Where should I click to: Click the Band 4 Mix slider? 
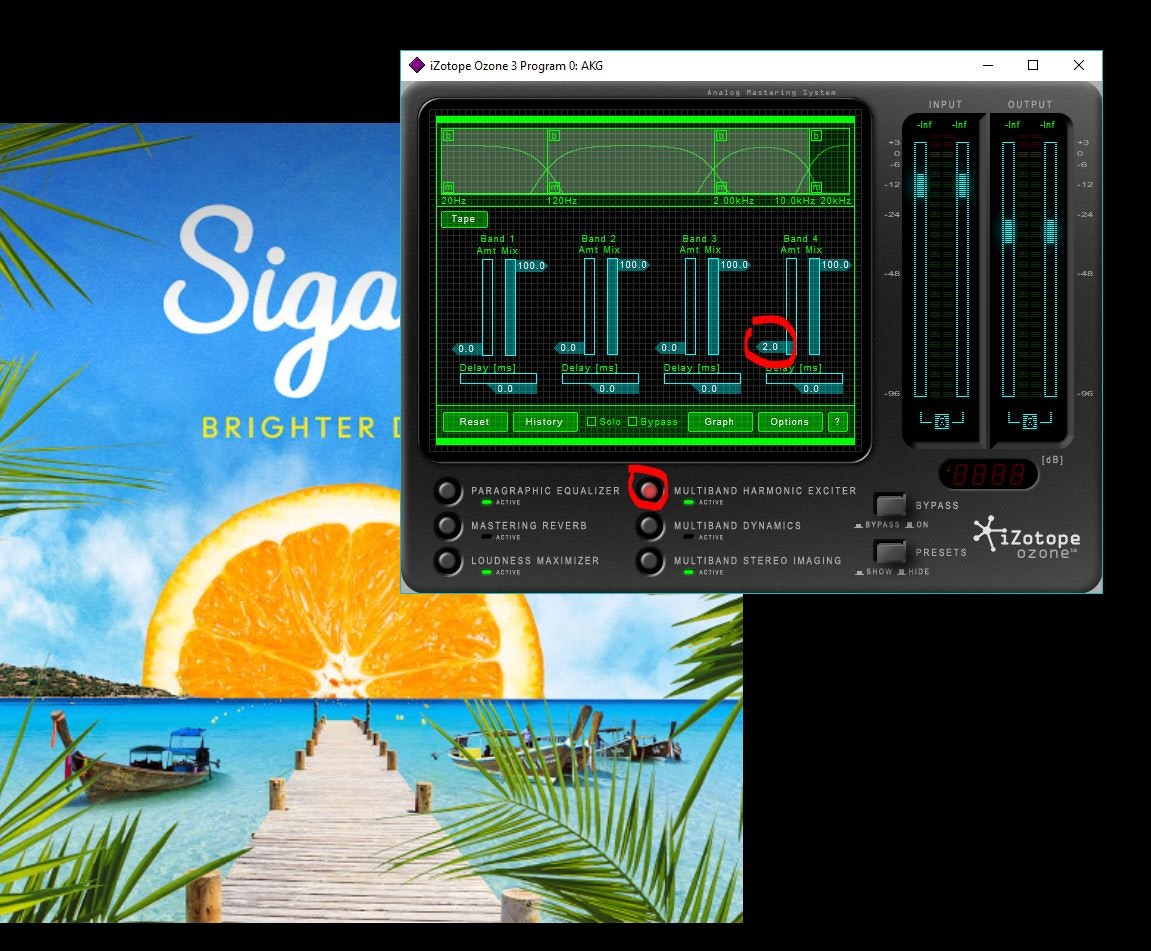coord(814,307)
